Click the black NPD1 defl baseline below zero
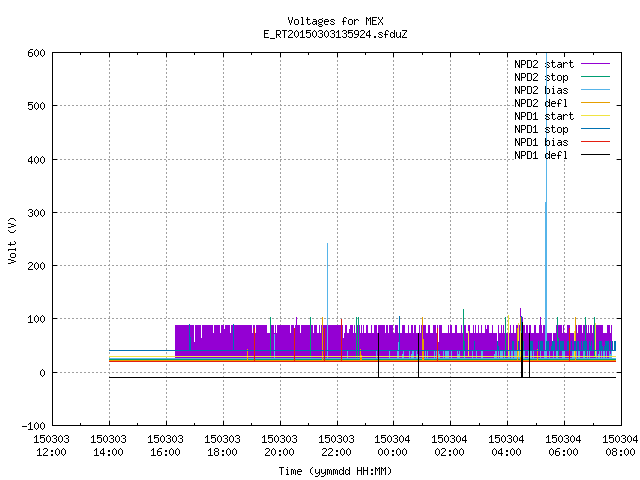The height and width of the screenshot is (480, 640). (362, 377)
